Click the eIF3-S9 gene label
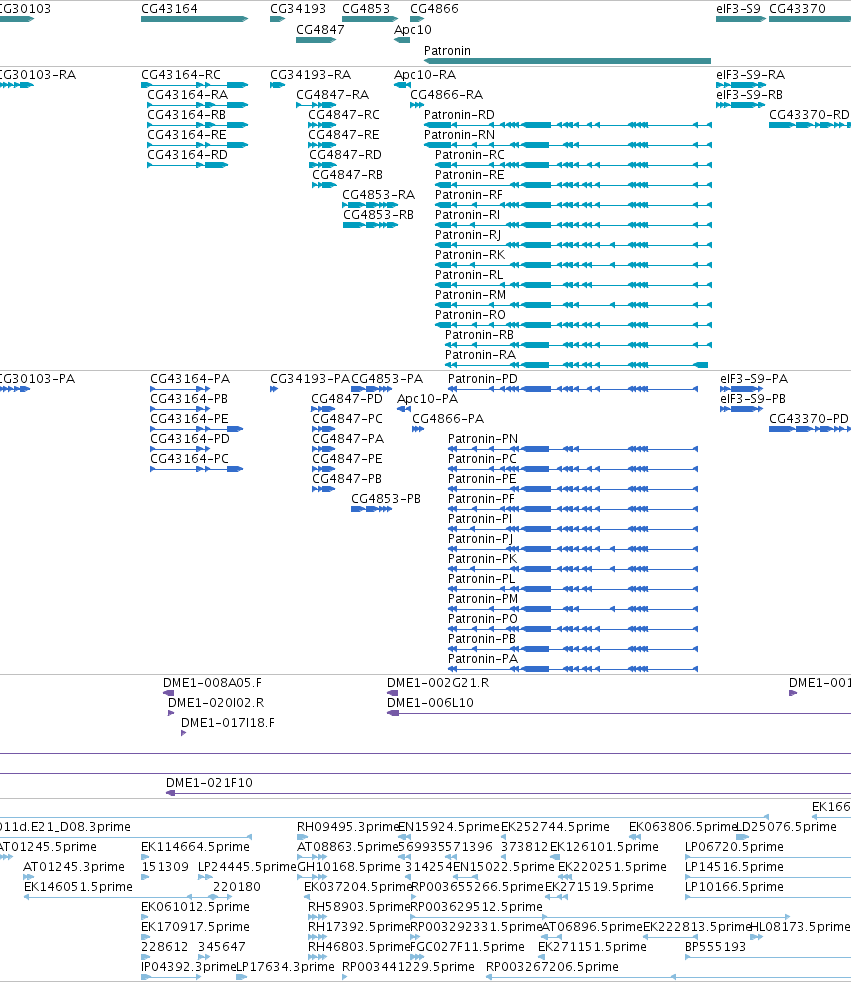This screenshot has width=851, height=982. point(738,9)
